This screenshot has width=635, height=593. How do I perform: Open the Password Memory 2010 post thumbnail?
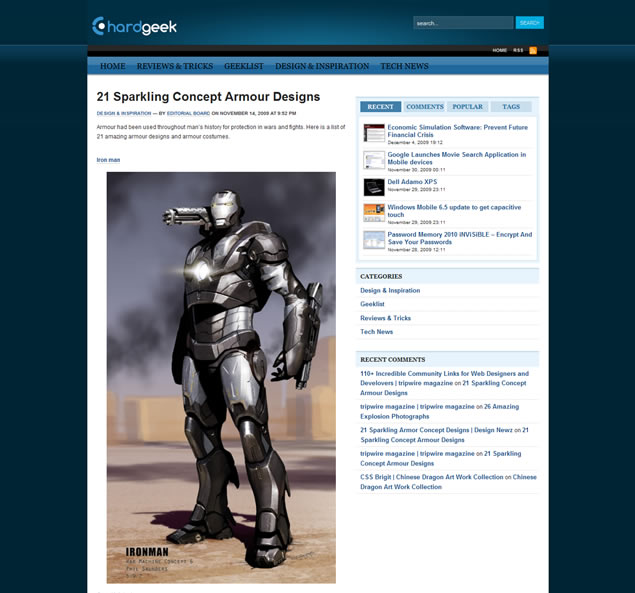[x=374, y=240]
